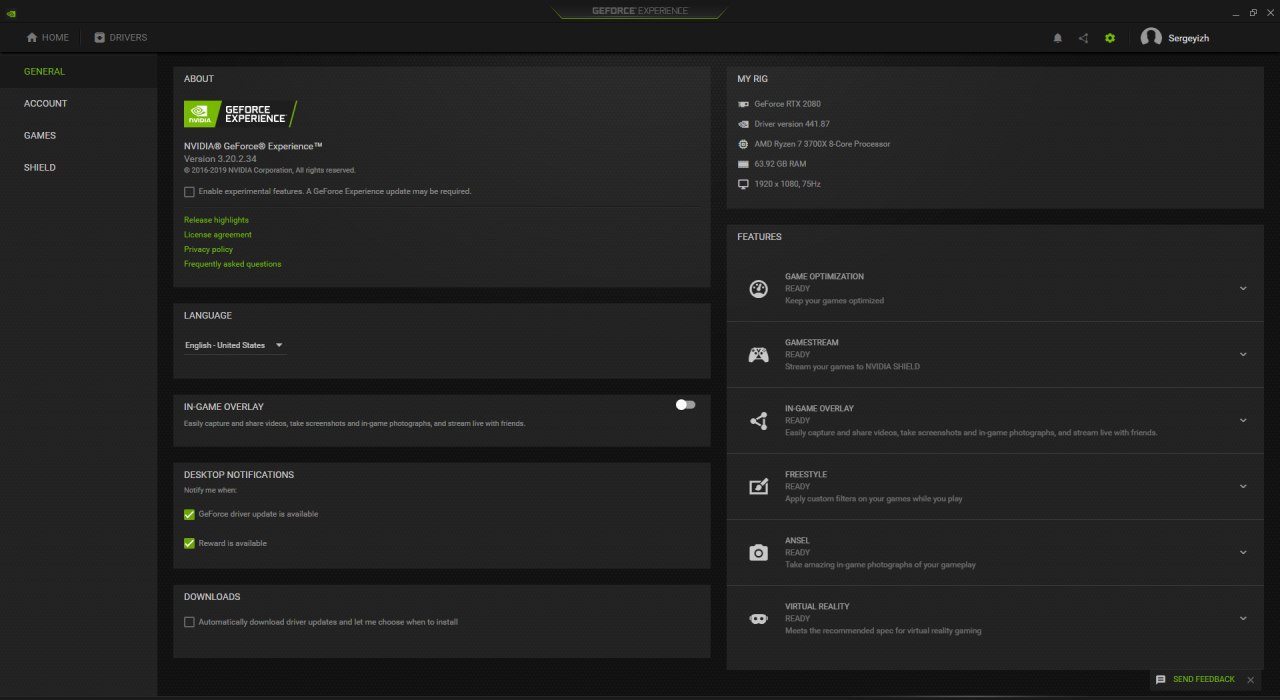Click the GPU icon beside GeForce RTX 2080

[743, 104]
